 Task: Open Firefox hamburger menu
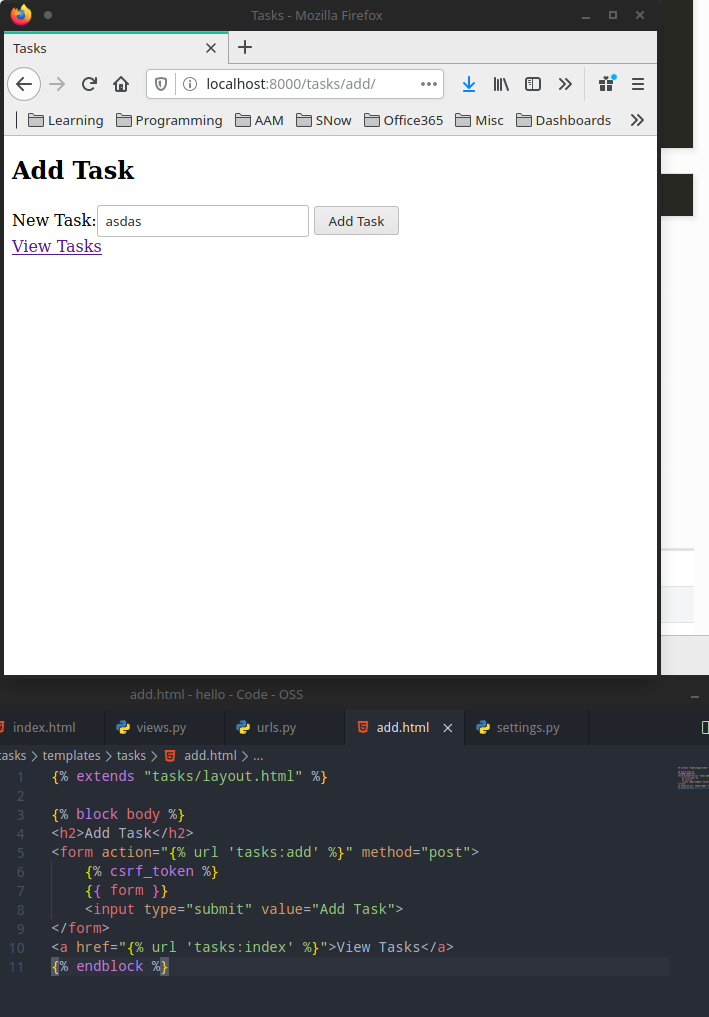point(638,84)
